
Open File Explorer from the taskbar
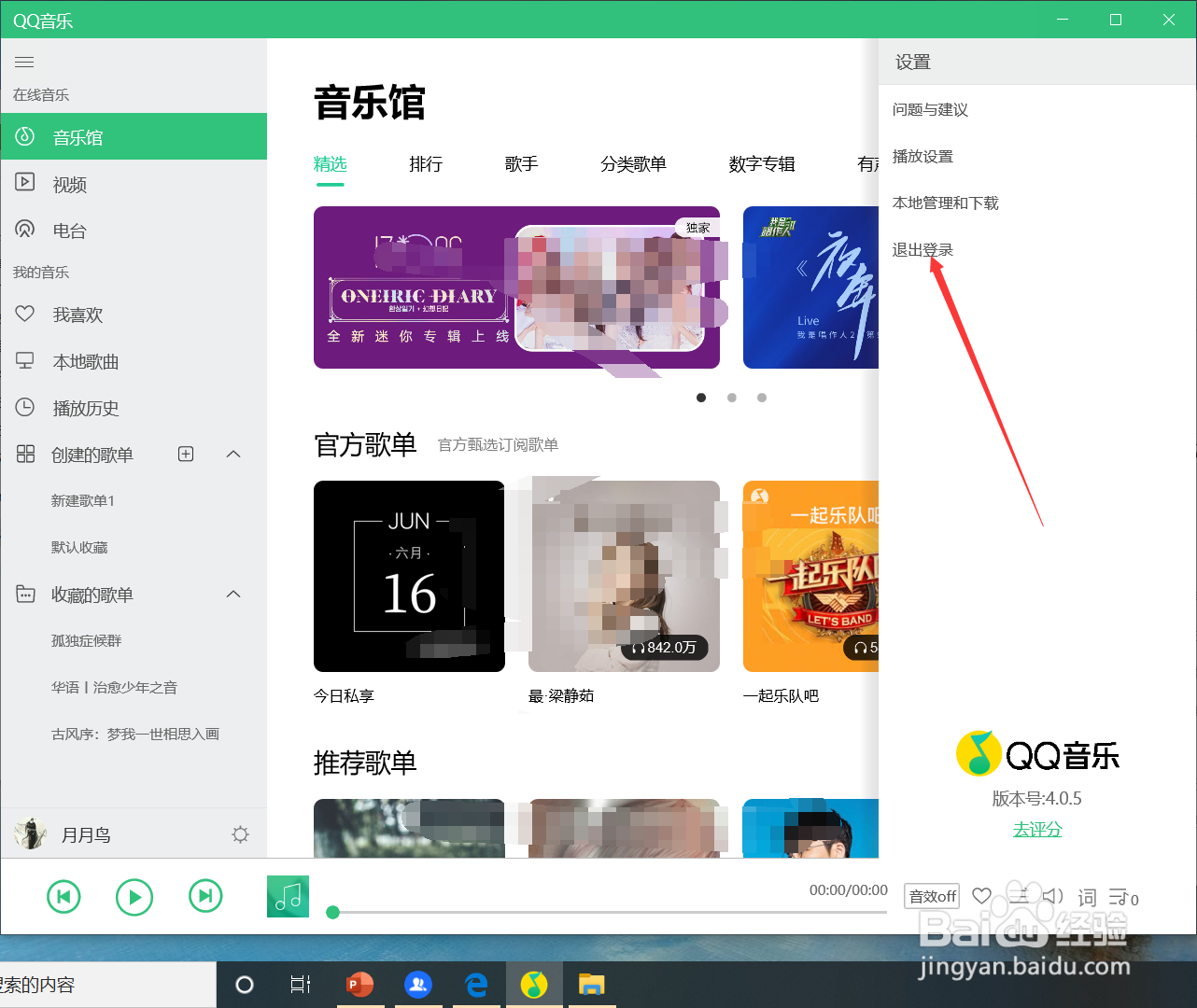(x=591, y=985)
